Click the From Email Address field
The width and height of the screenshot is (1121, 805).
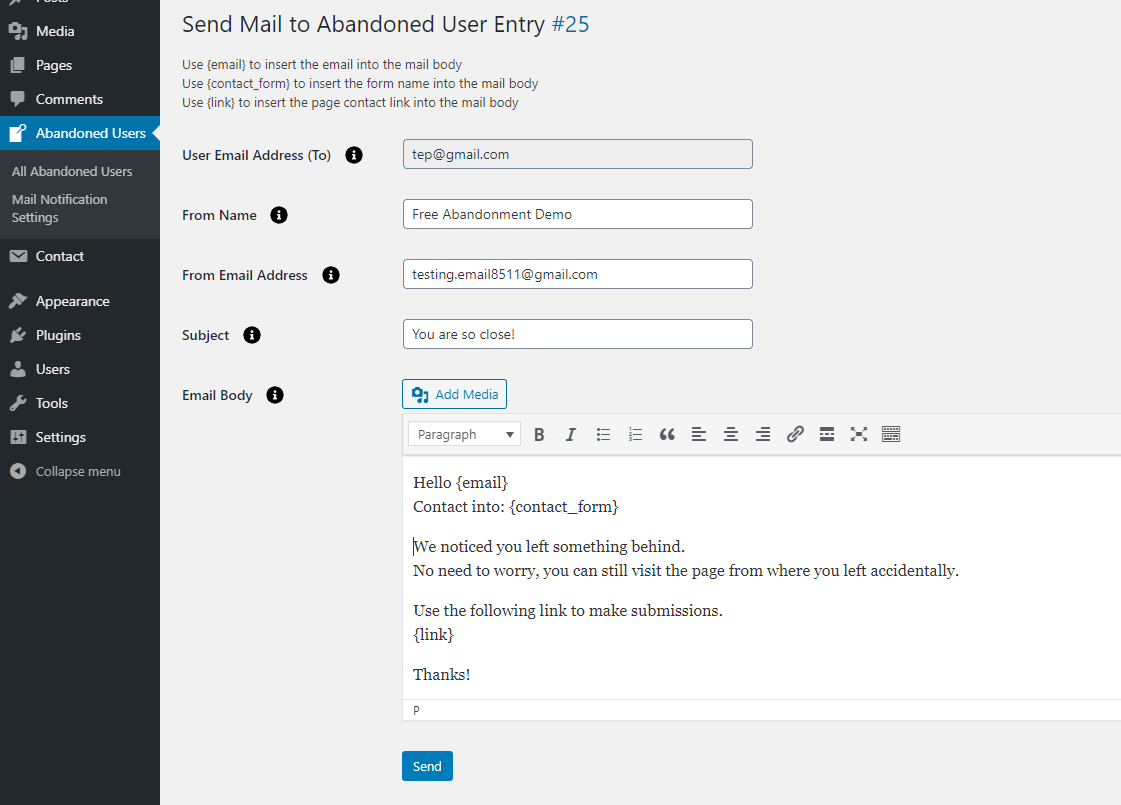click(x=577, y=274)
